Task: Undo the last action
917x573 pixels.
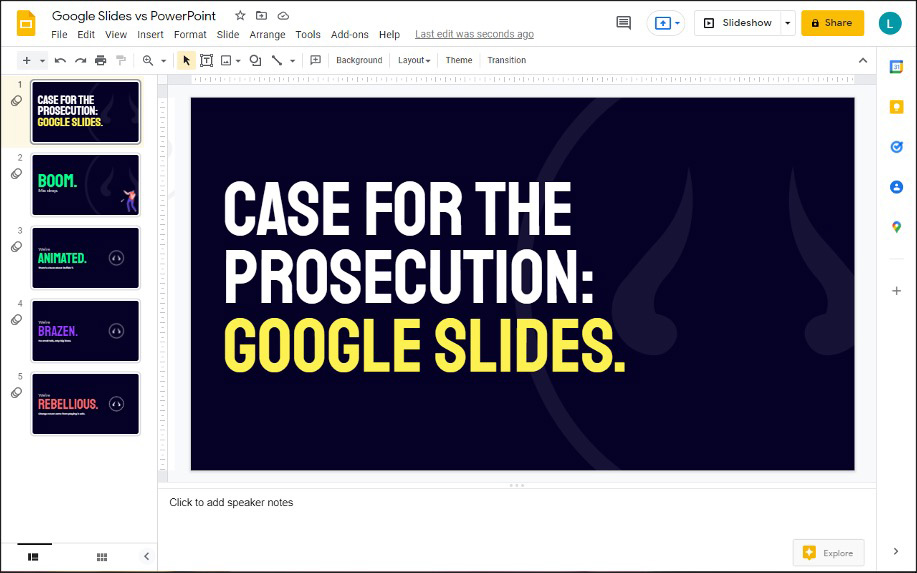Action: 60,60
